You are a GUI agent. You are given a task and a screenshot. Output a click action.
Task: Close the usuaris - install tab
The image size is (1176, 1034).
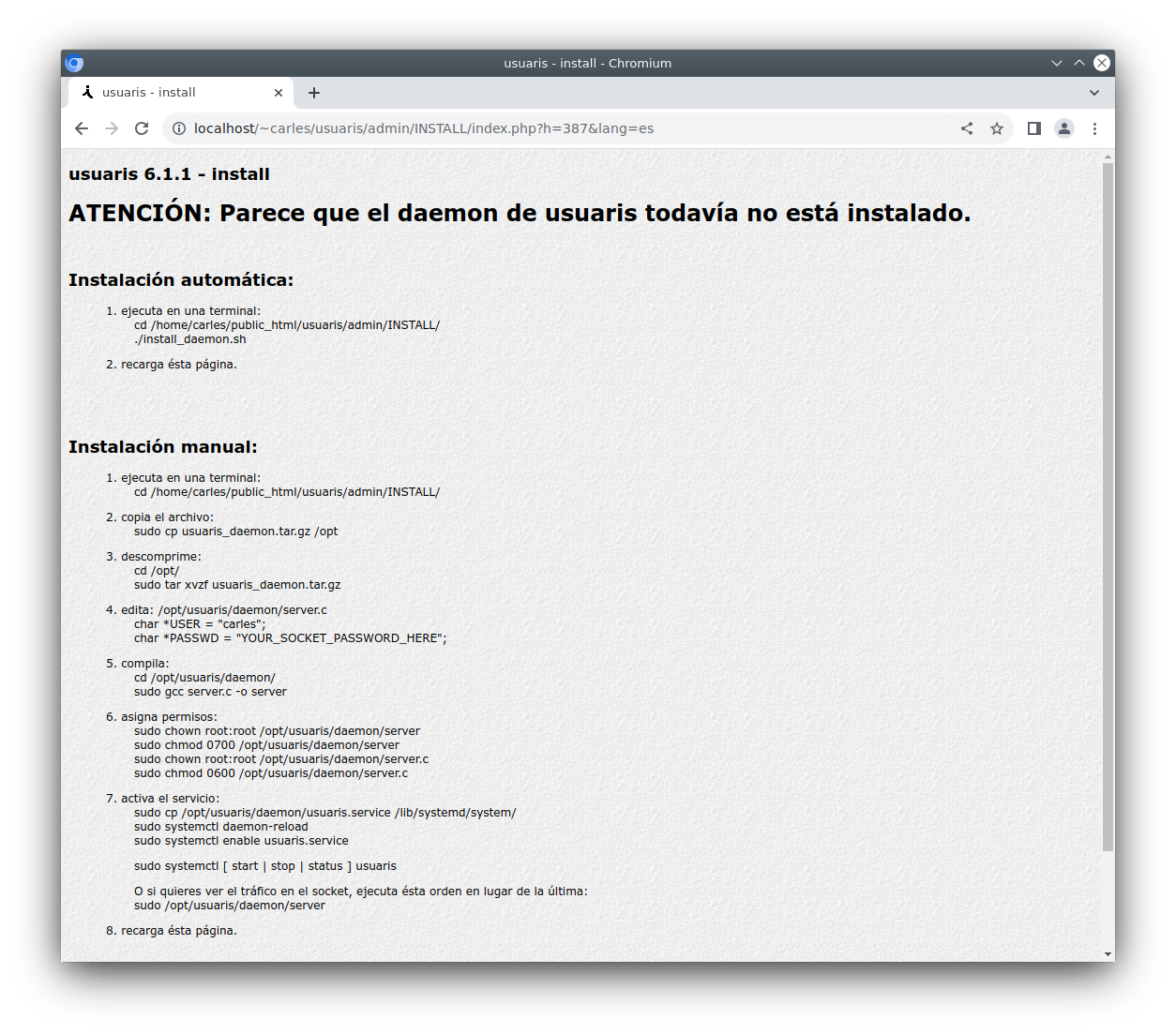[x=279, y=93]
